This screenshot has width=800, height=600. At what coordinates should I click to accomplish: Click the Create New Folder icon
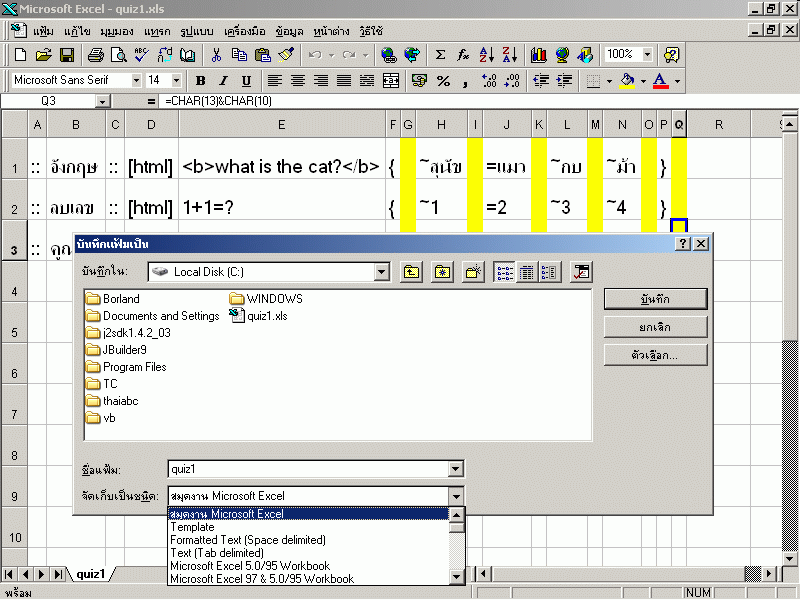pos(475,271)
